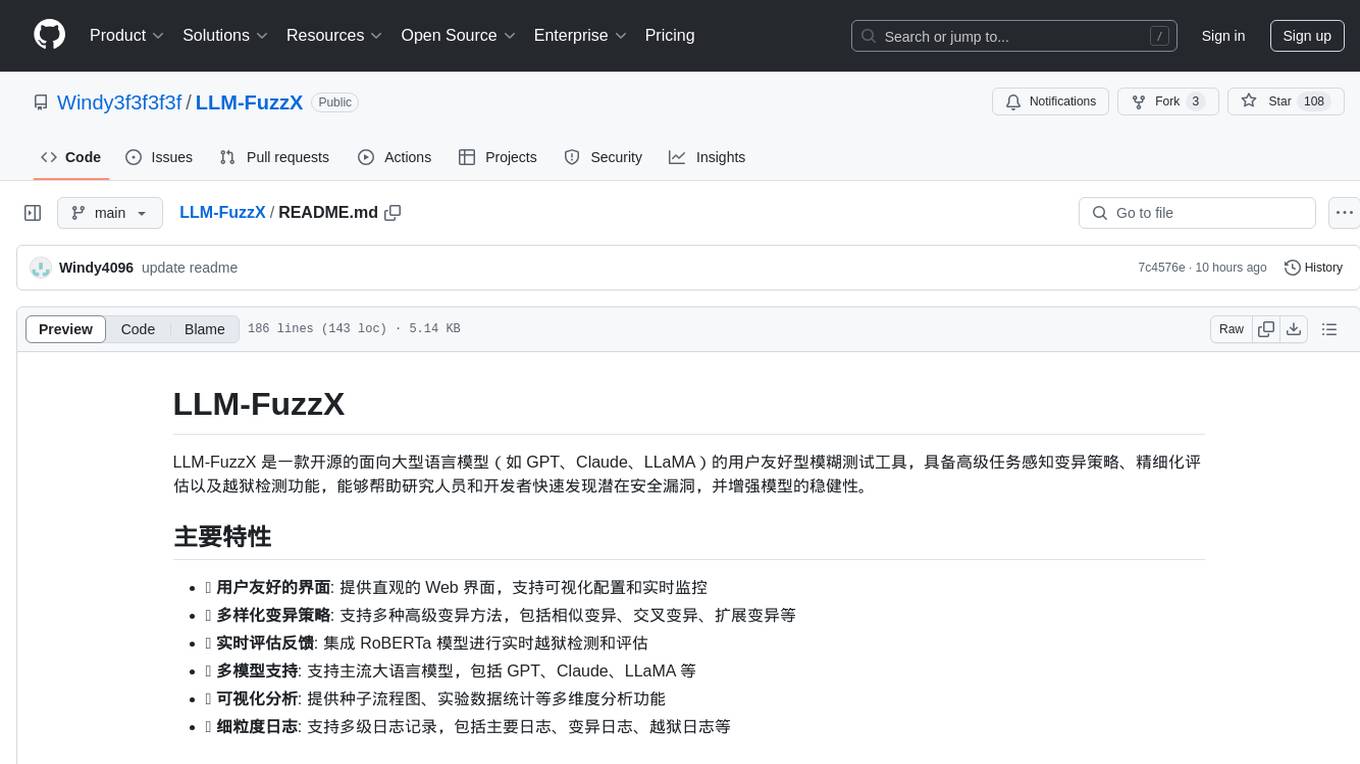Expand the file tree side panel

click(33, 213)
